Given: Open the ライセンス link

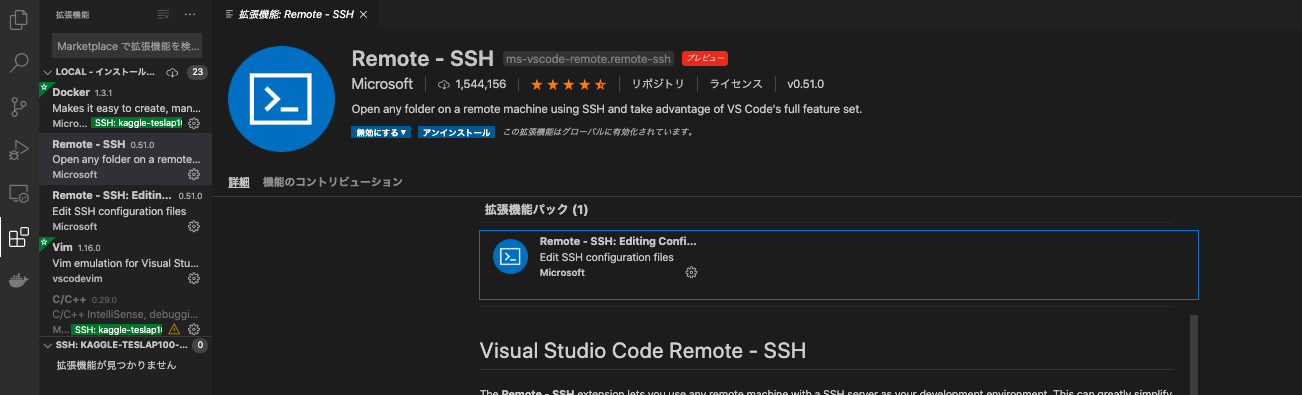Looking at the screenshot, I should pos(736,84).
